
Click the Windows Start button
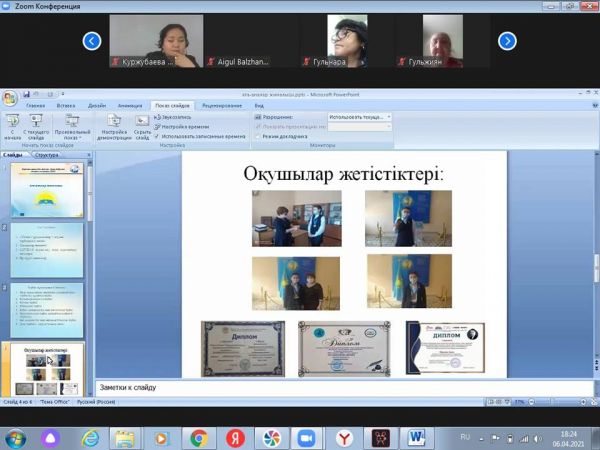tap(16, 437)
